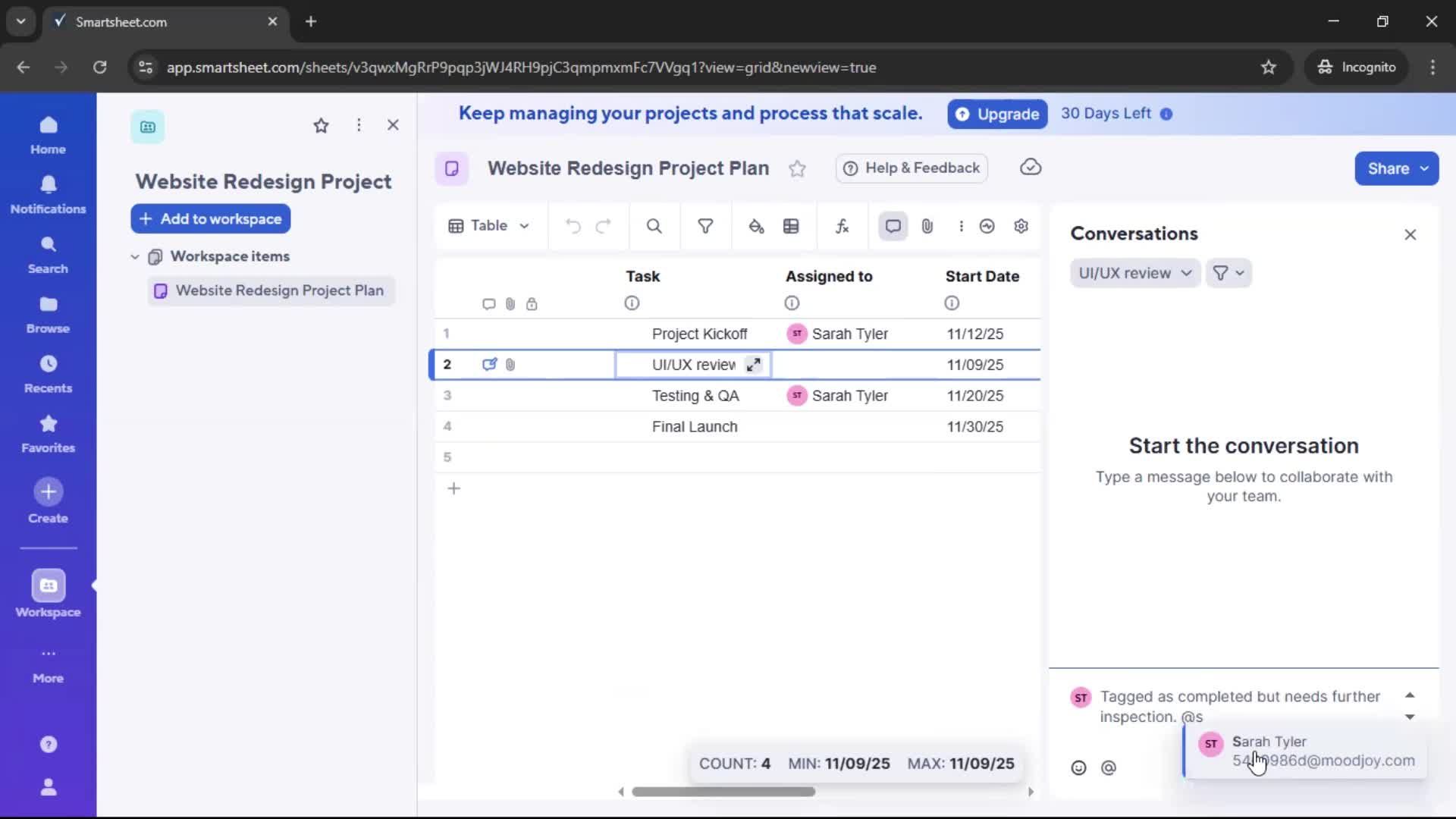Select the filter icon in the toolbar

tap(705, 226)
